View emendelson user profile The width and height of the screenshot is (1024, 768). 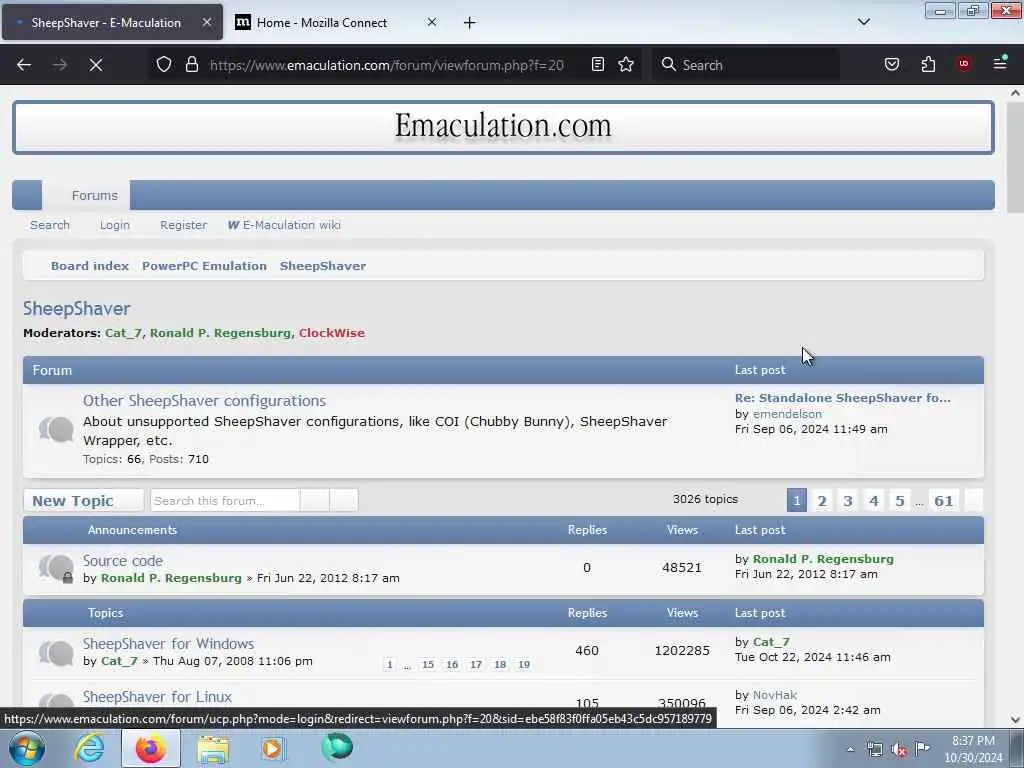point(787,413)
